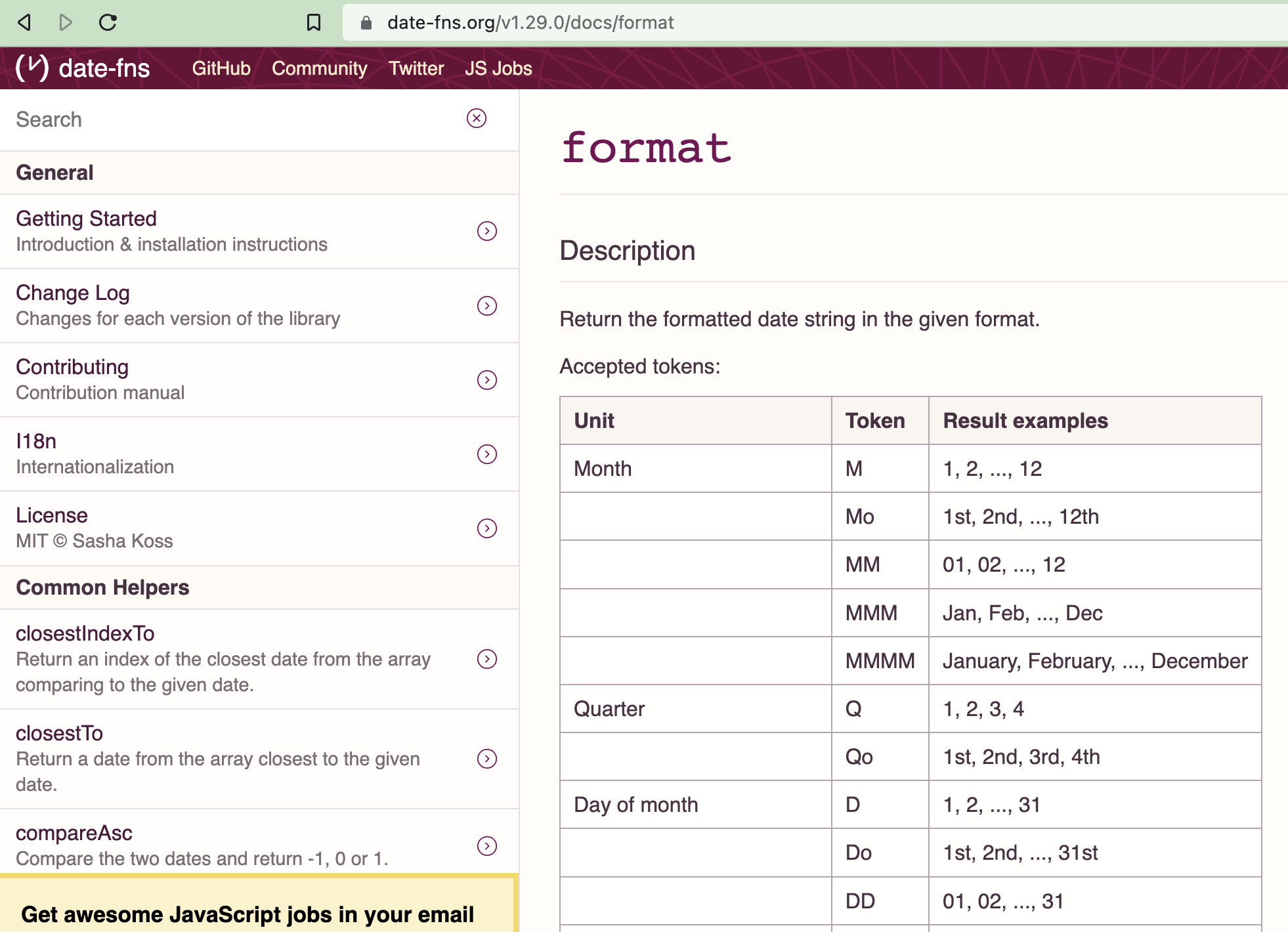Click the bookmark icon in toolbar
Screen dimensions: 1288x932
[314, 22]
